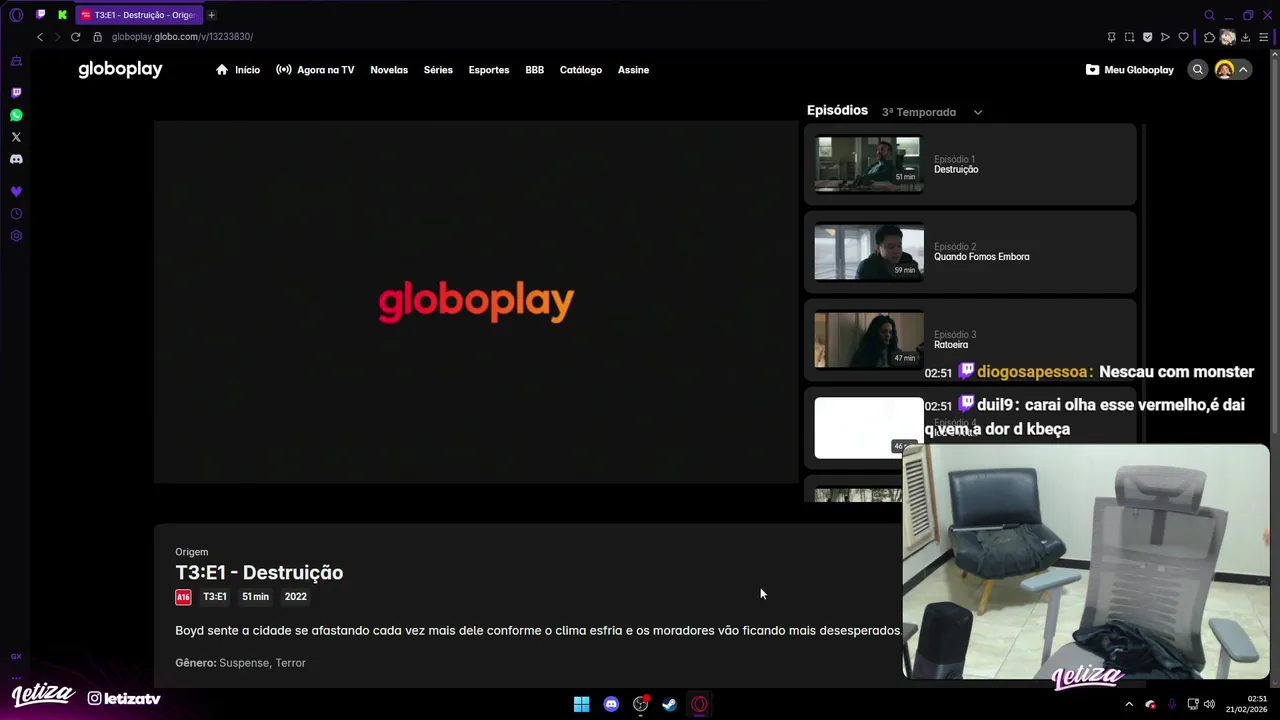Open the Novelas menu item
Viewport: 1280px width, 720px height.
pos(389,70)
